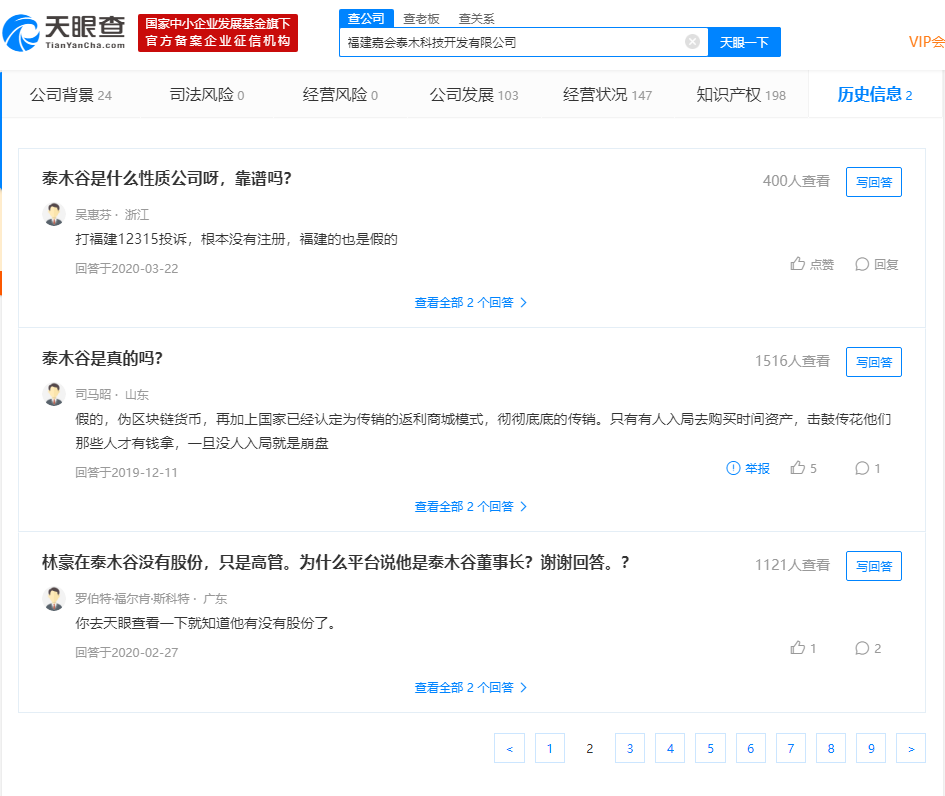Screen dimensions: 945x796
Task: Click the 罗伯特·福尔肯·斯科特 username
Action: [132, 598]
